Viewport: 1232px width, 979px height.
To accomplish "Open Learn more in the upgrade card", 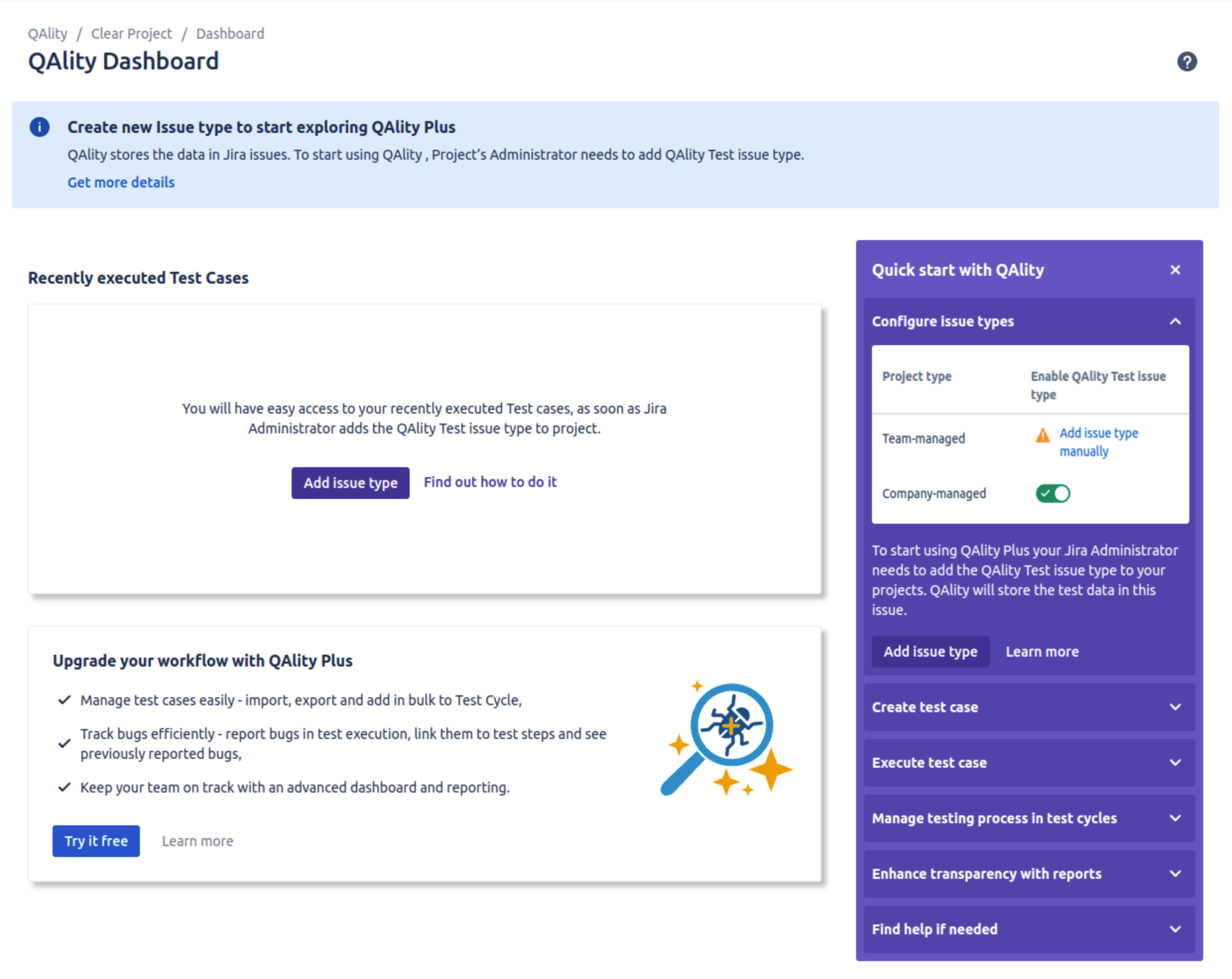I will coord(197,841).
